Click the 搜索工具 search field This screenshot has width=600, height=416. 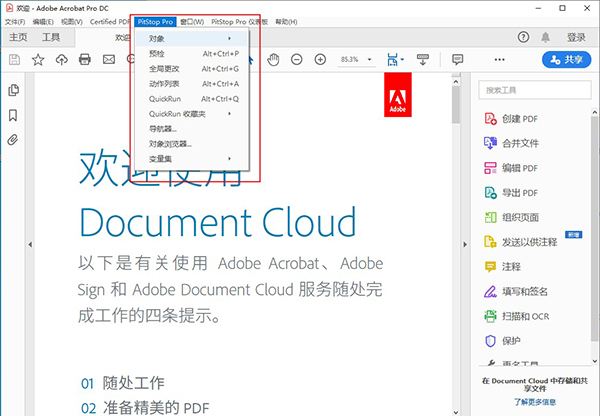point(532,89)
